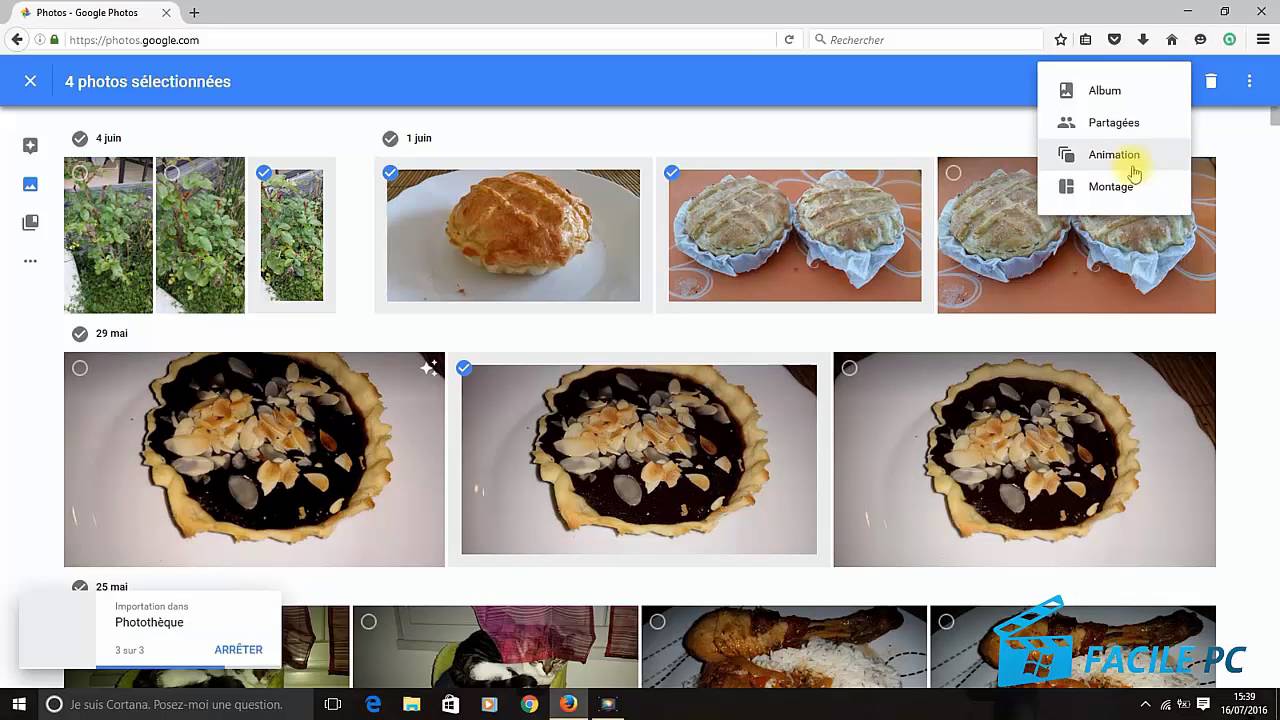Select the cat photo from 25 mai
1280x720 pixels.
[369, 622]
